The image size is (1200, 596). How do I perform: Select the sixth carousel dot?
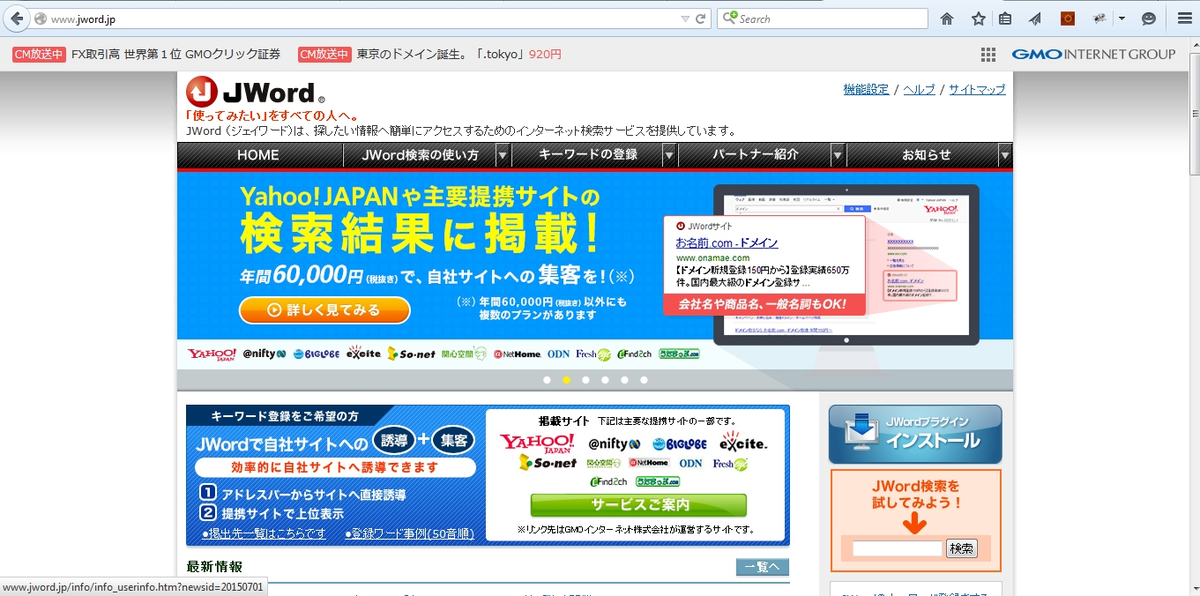[644, 380]
